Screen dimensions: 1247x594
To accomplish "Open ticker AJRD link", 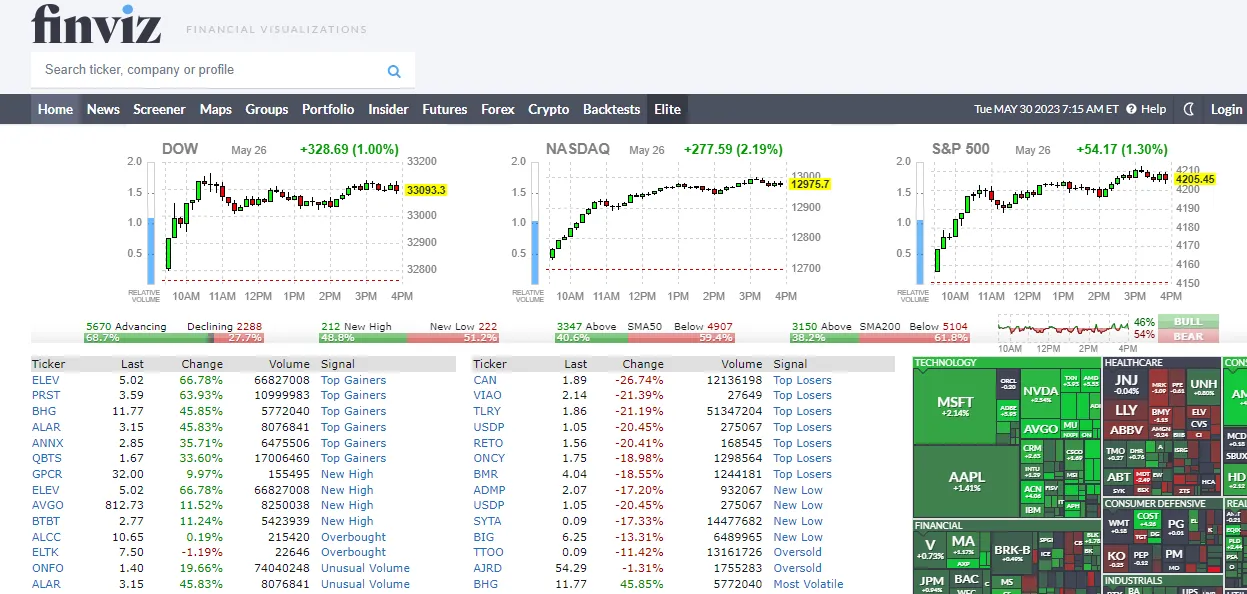I will click(488, 569).
